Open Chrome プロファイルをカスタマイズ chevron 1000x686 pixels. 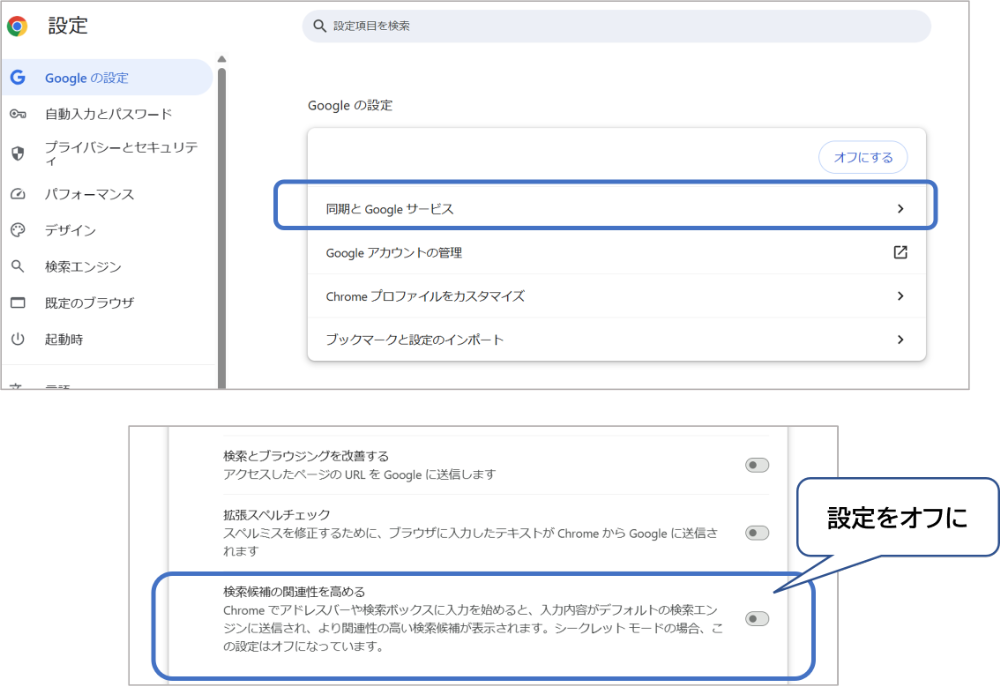900,296
